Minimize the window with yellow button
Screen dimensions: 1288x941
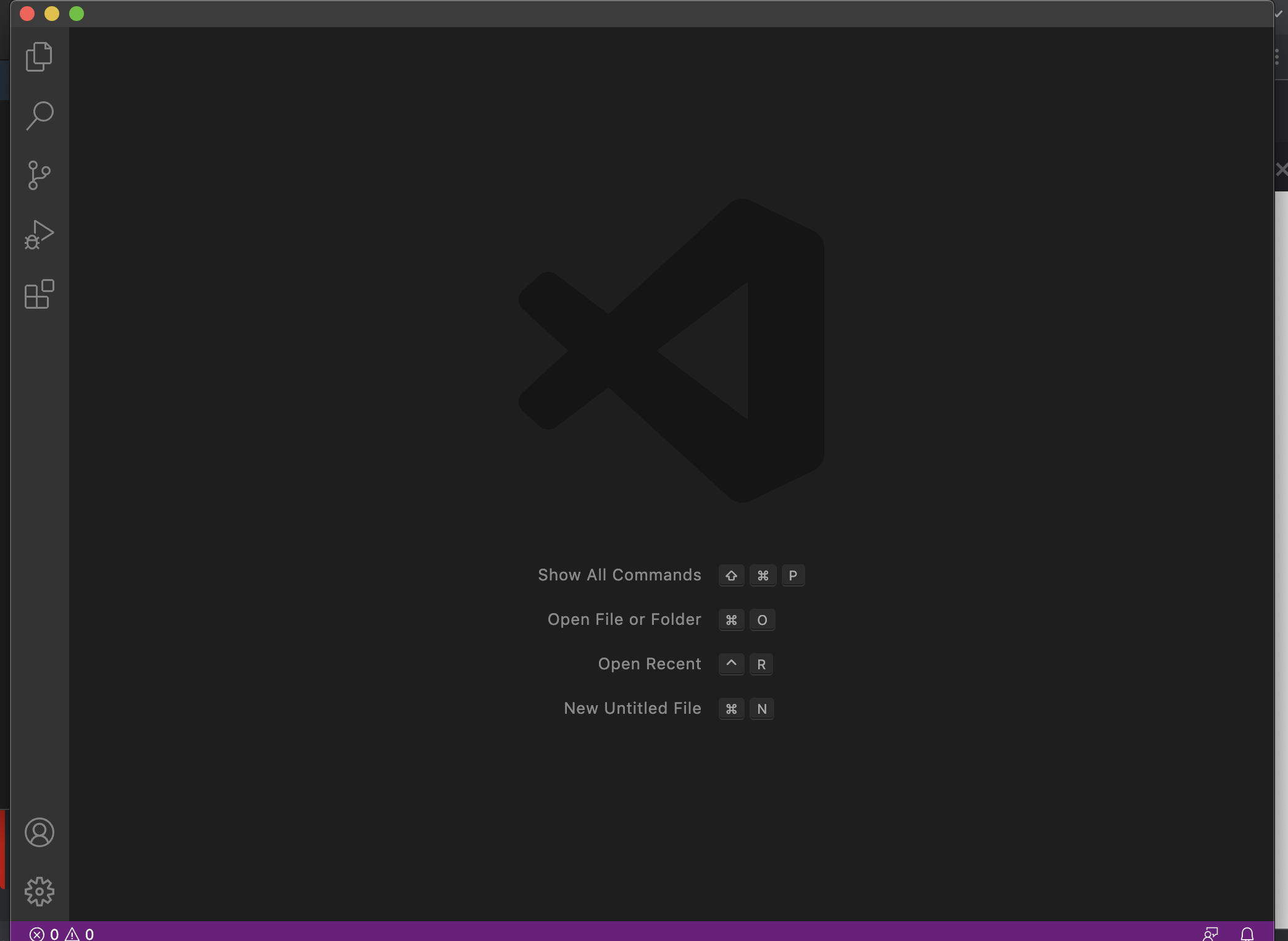52,14
